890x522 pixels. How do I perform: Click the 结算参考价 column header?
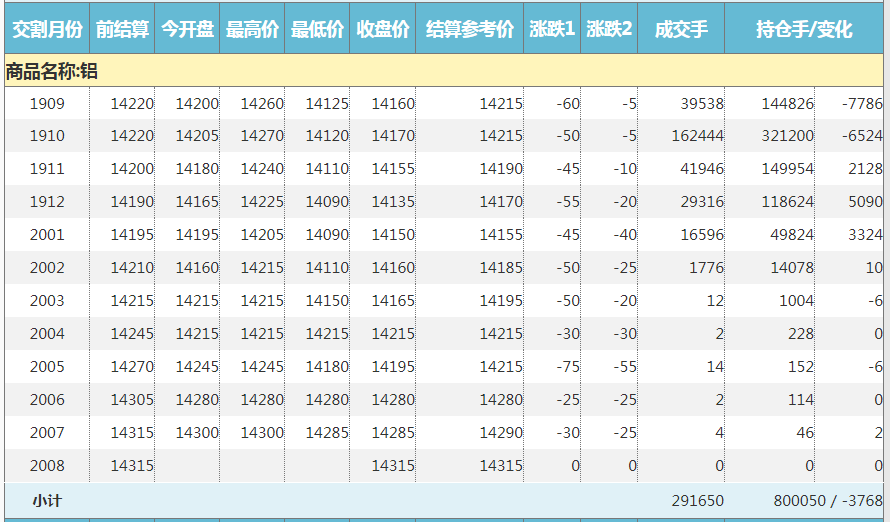click(469, 30)
